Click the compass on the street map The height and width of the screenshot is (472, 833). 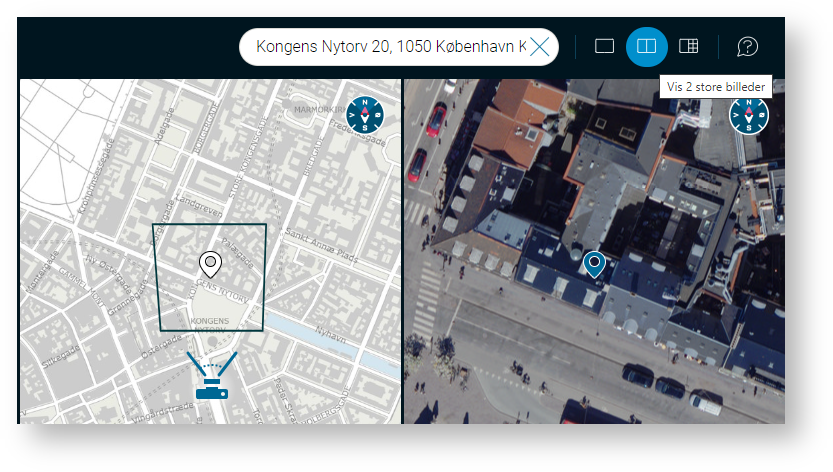[x=364, y=114]
